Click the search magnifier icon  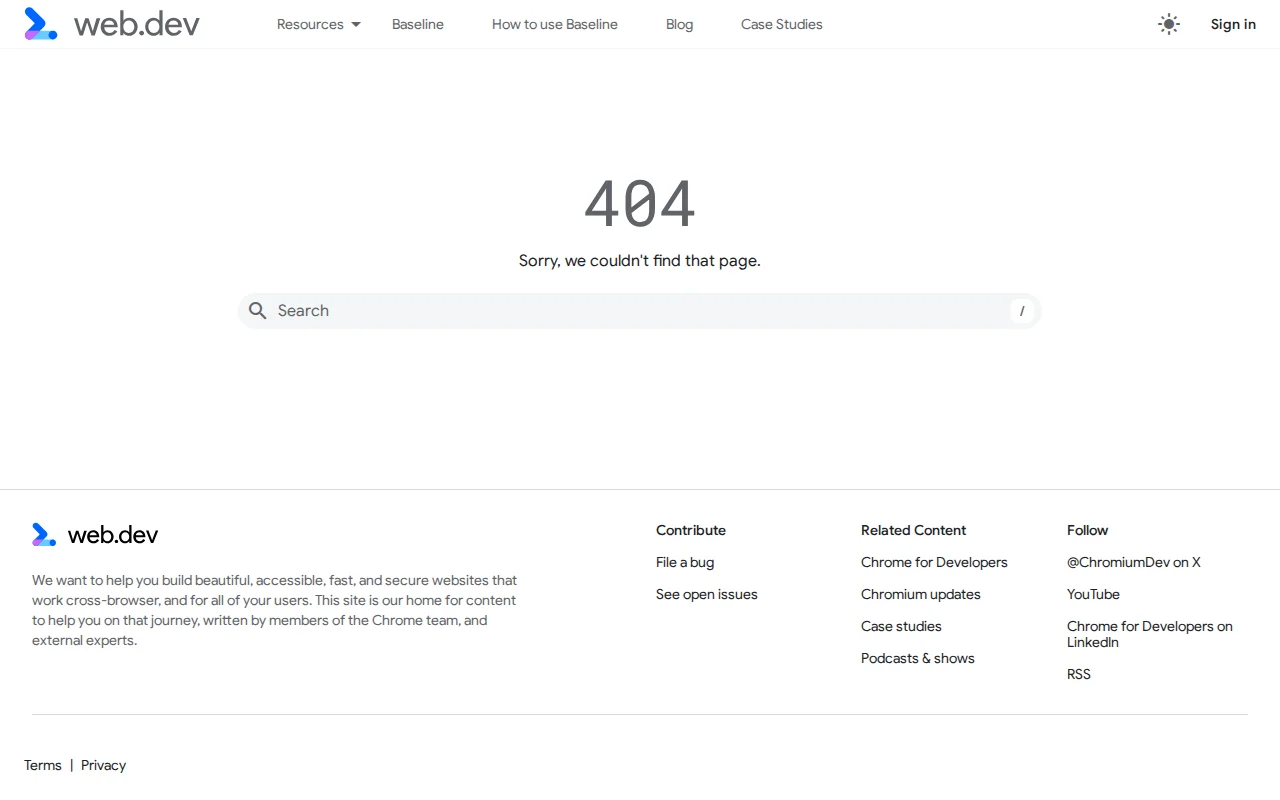258,310
